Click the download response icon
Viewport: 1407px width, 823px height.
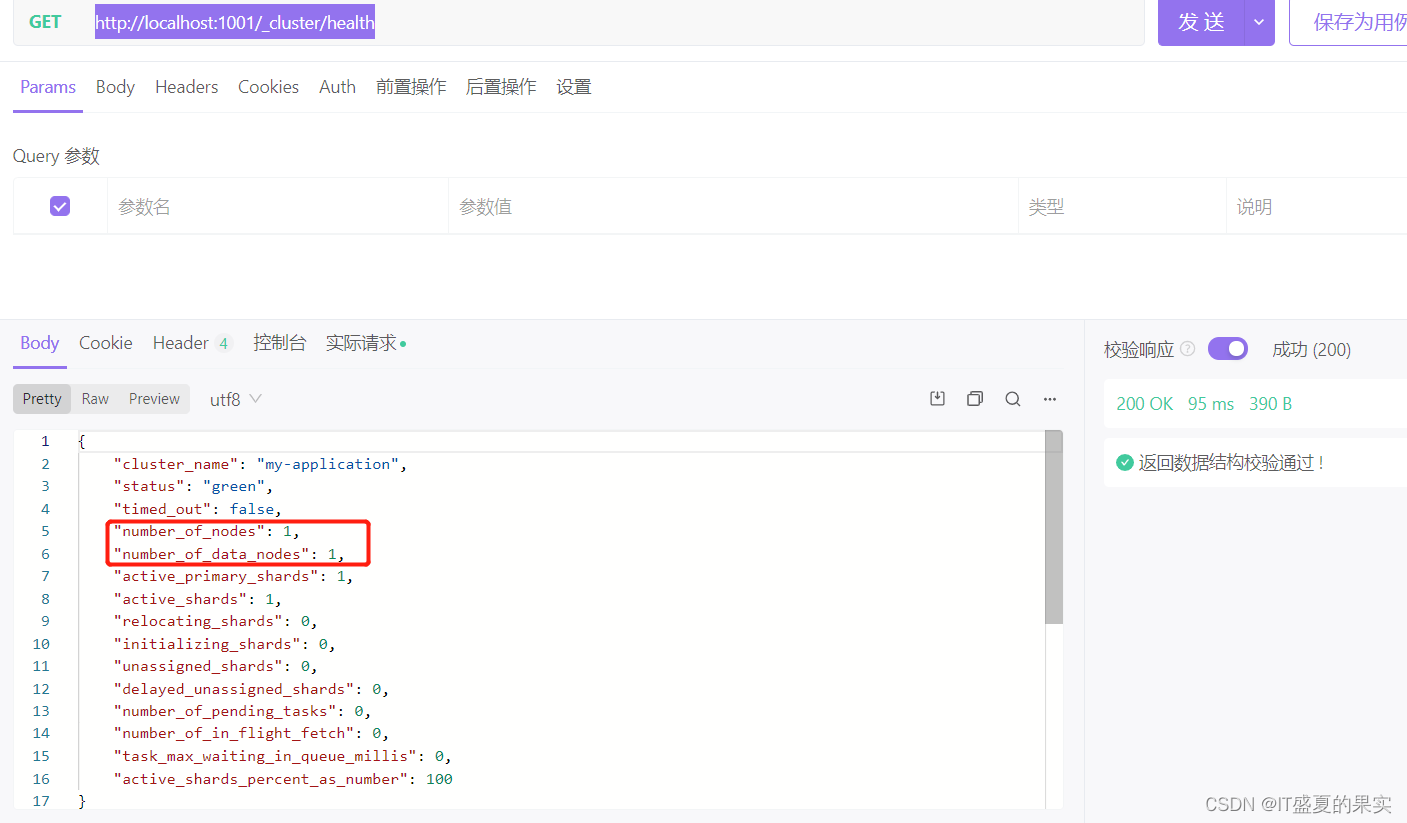937,399
